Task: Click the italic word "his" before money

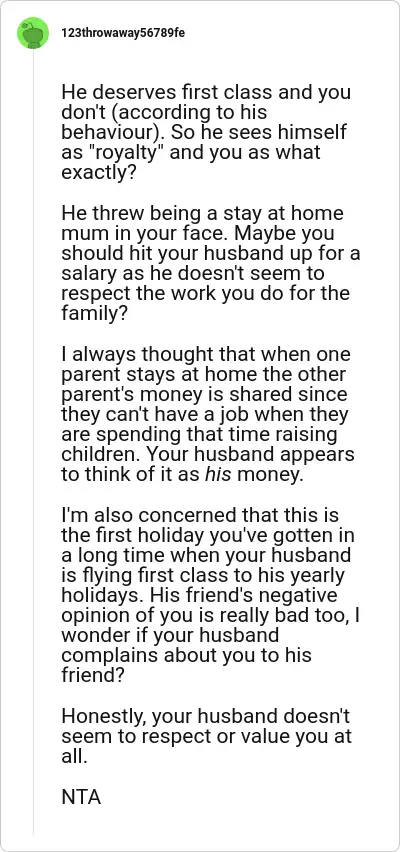Action: point(218,474)
